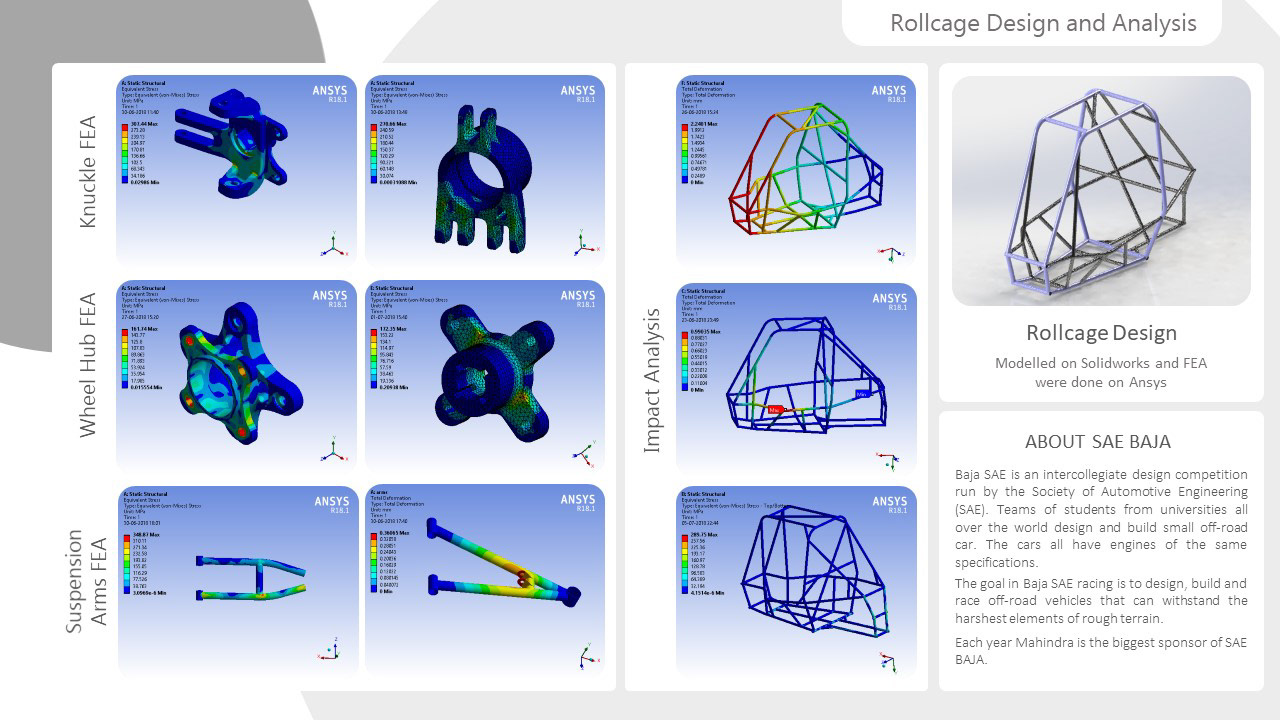
Task: Click the Rollcage Design and Analysis title
Action: (x=1043, y=23)
